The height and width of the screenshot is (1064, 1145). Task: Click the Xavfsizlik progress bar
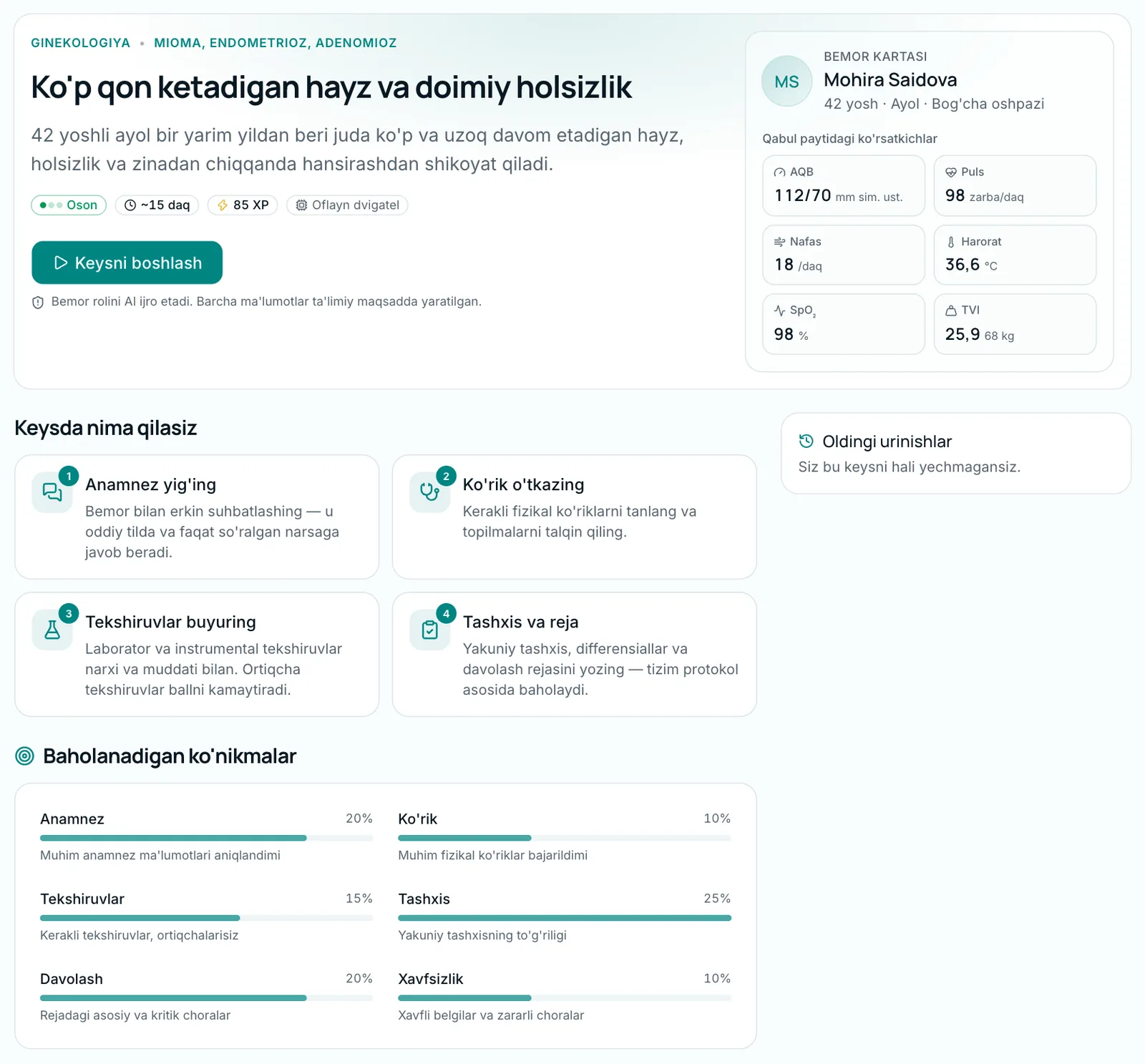click(565, 998)
